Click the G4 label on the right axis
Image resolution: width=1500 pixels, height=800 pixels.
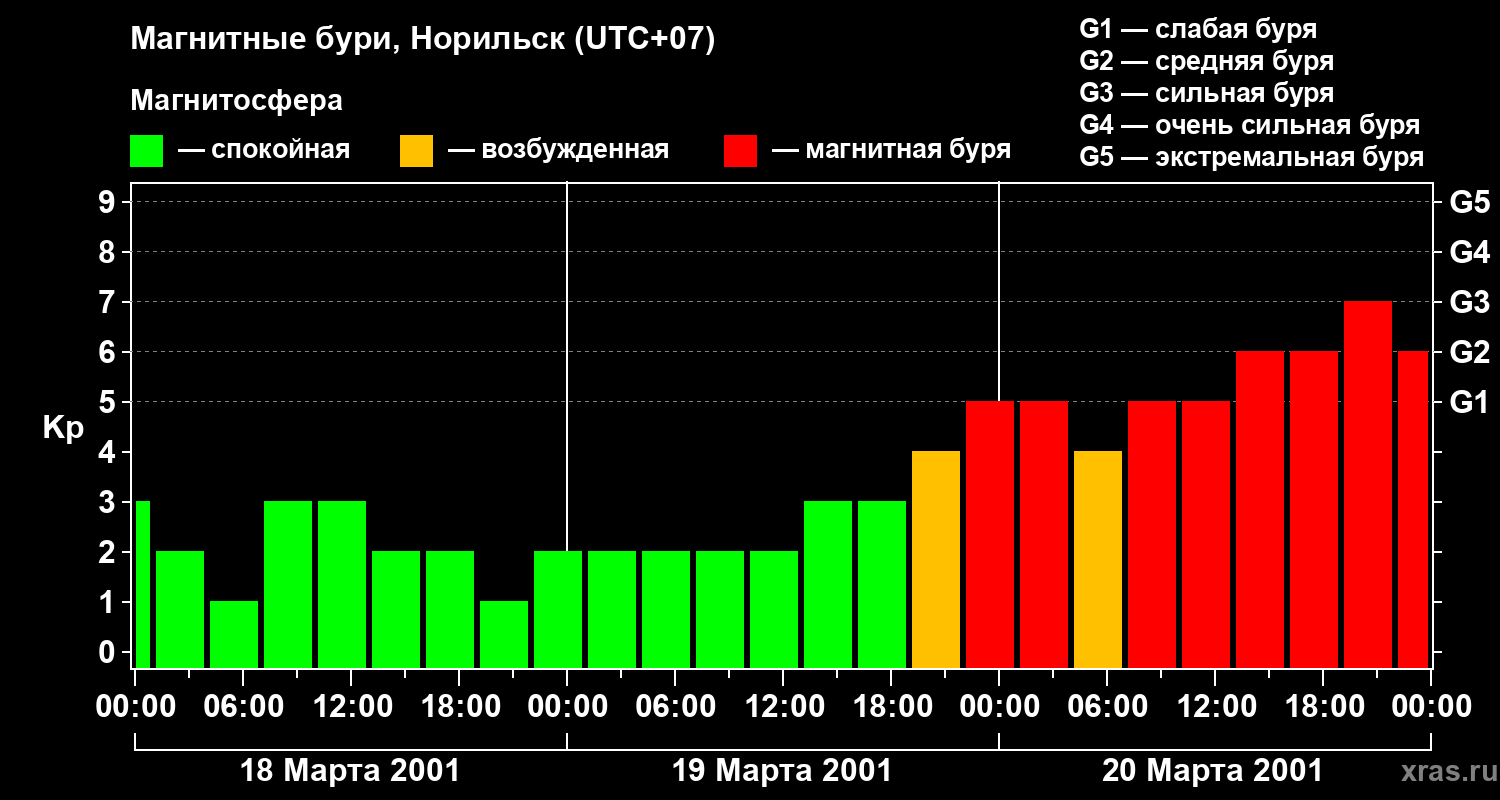(1469, 252)
